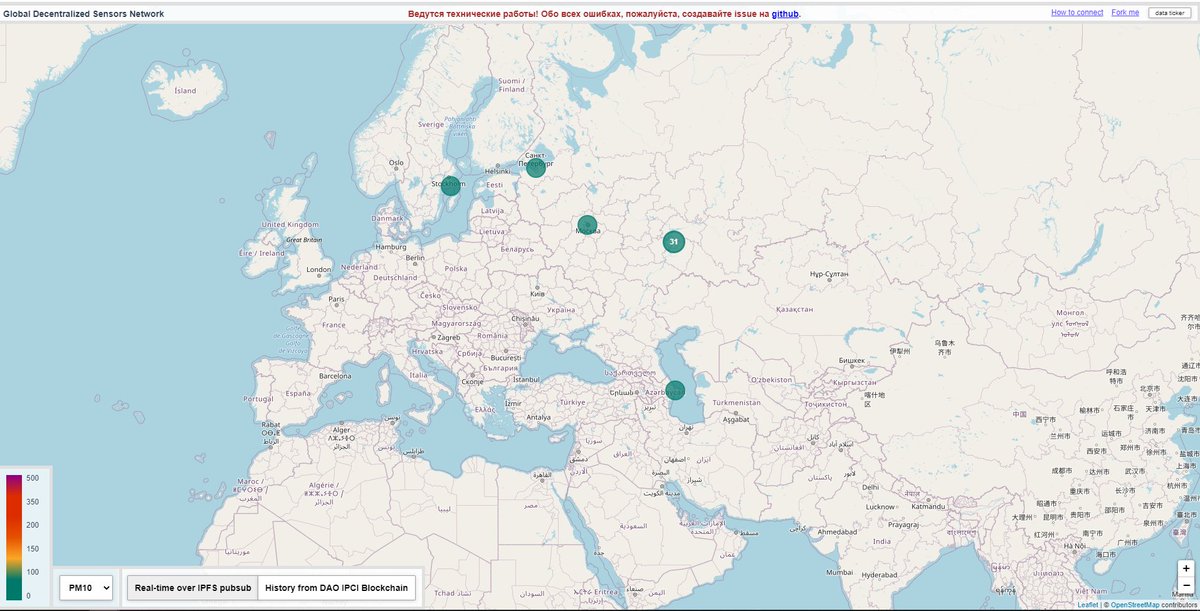
Task: Click the Istanbul city label on map
Action: click(x=525, y=381)
